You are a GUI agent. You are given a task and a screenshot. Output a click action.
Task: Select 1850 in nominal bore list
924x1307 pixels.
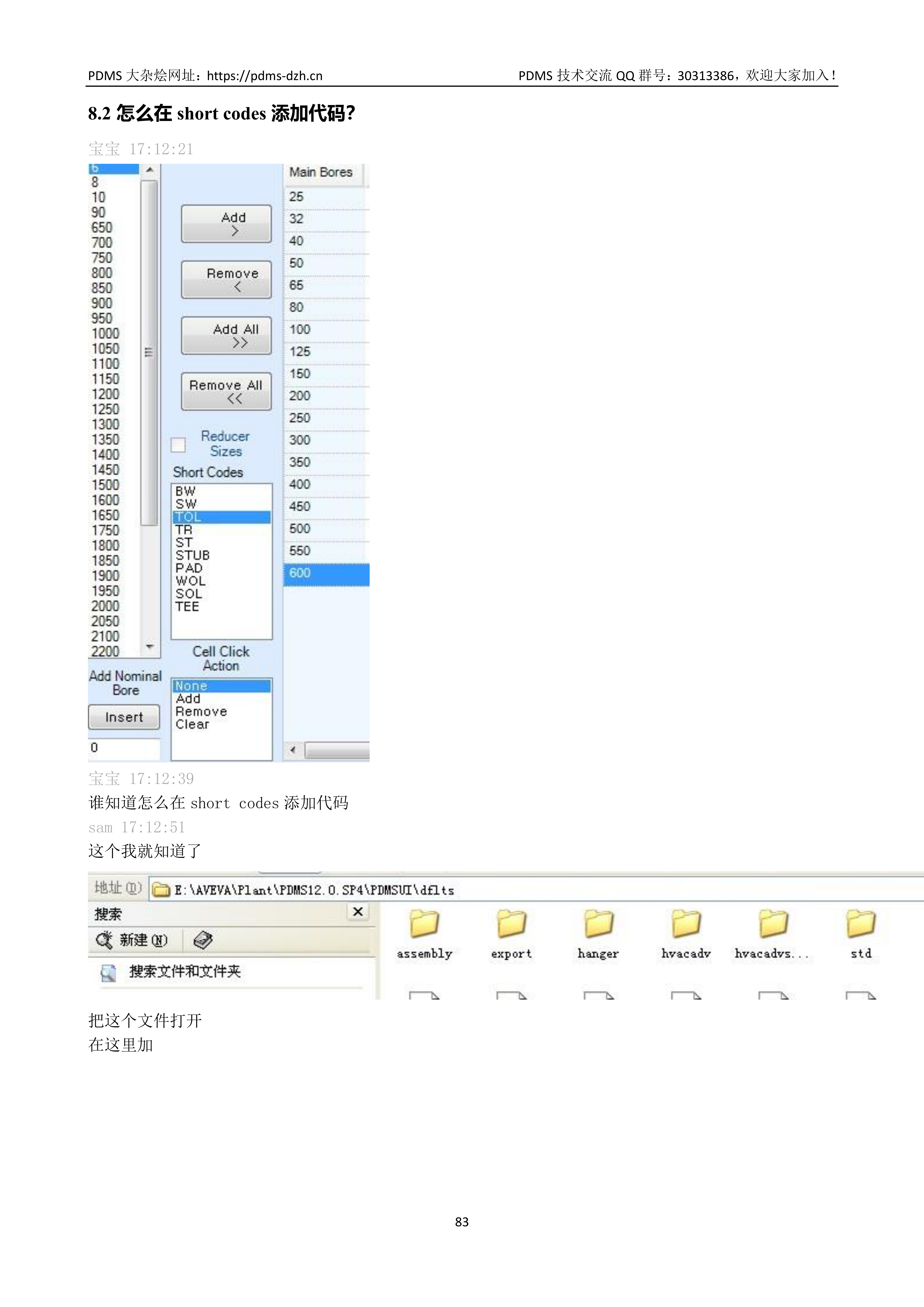click(114, 561)
